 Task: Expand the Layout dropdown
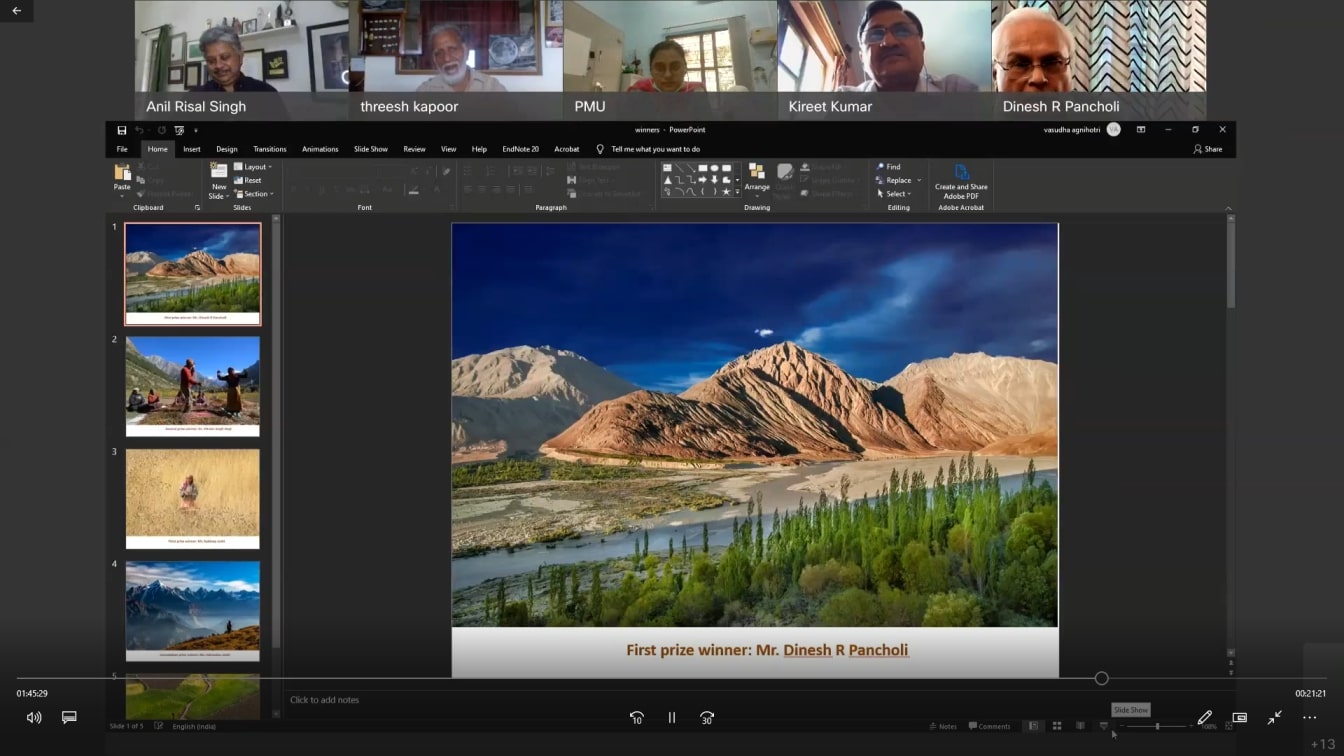(254, 167)
